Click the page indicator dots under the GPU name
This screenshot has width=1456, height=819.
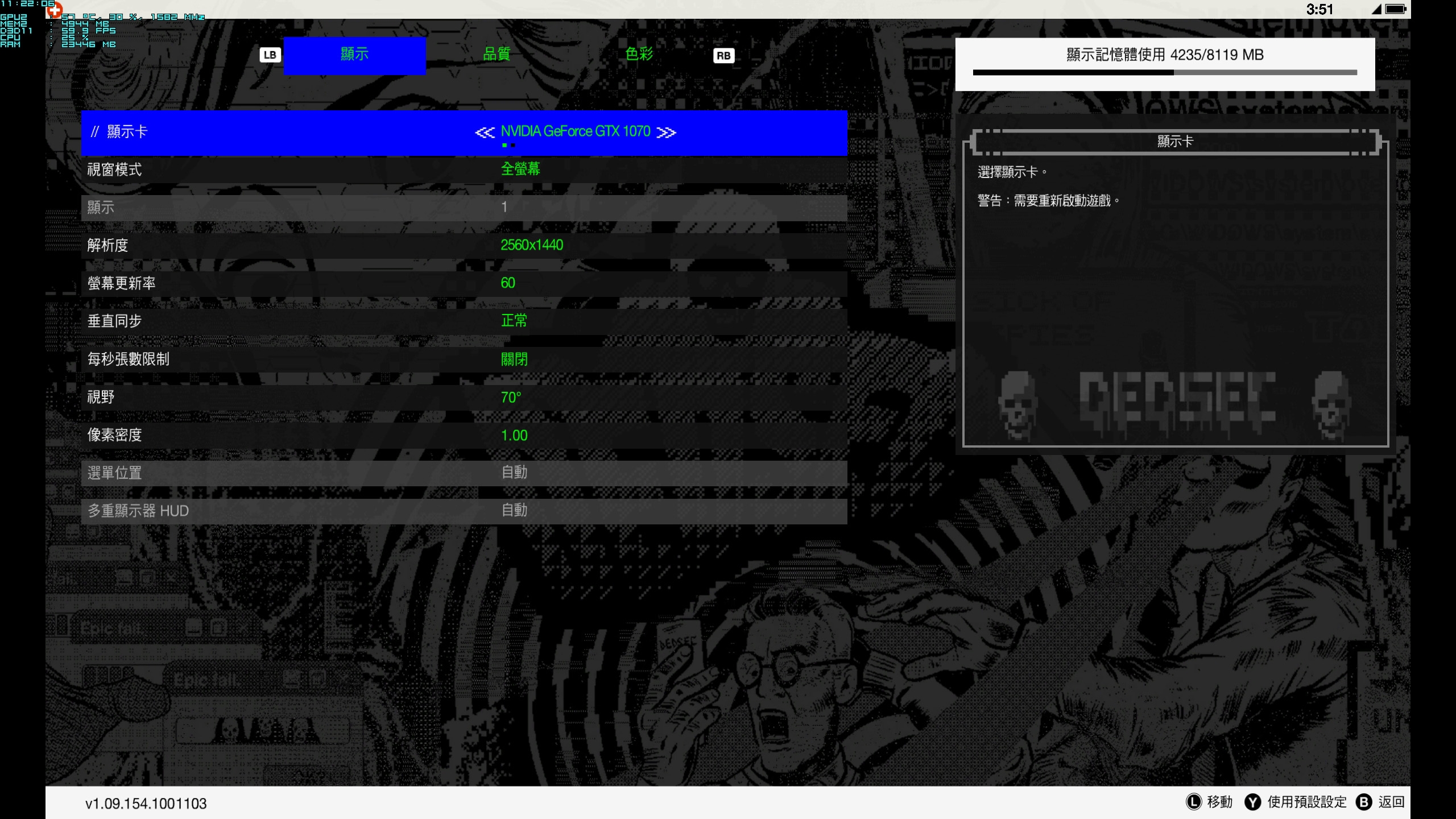[x=508, y=145]
